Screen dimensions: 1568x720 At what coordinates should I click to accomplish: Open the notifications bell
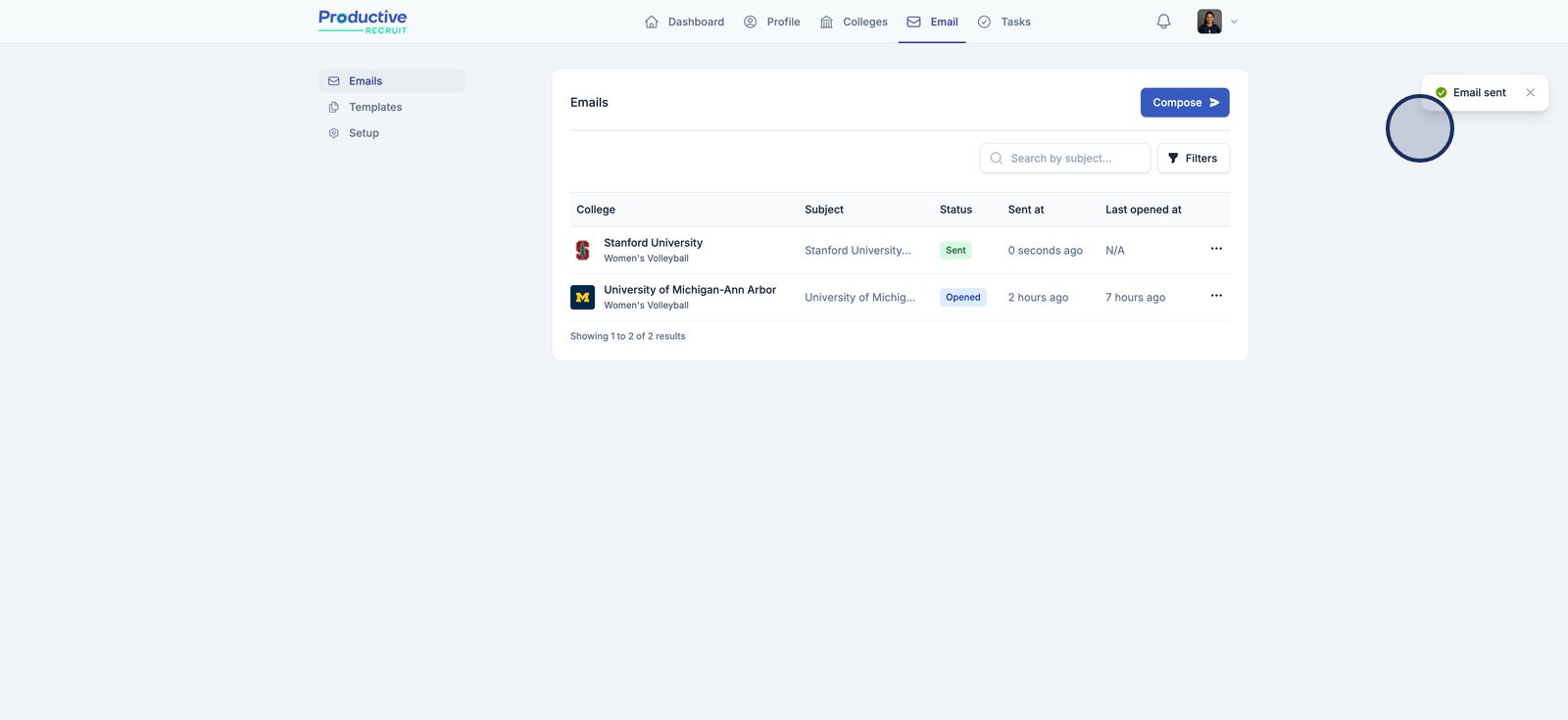[1163, 22]
